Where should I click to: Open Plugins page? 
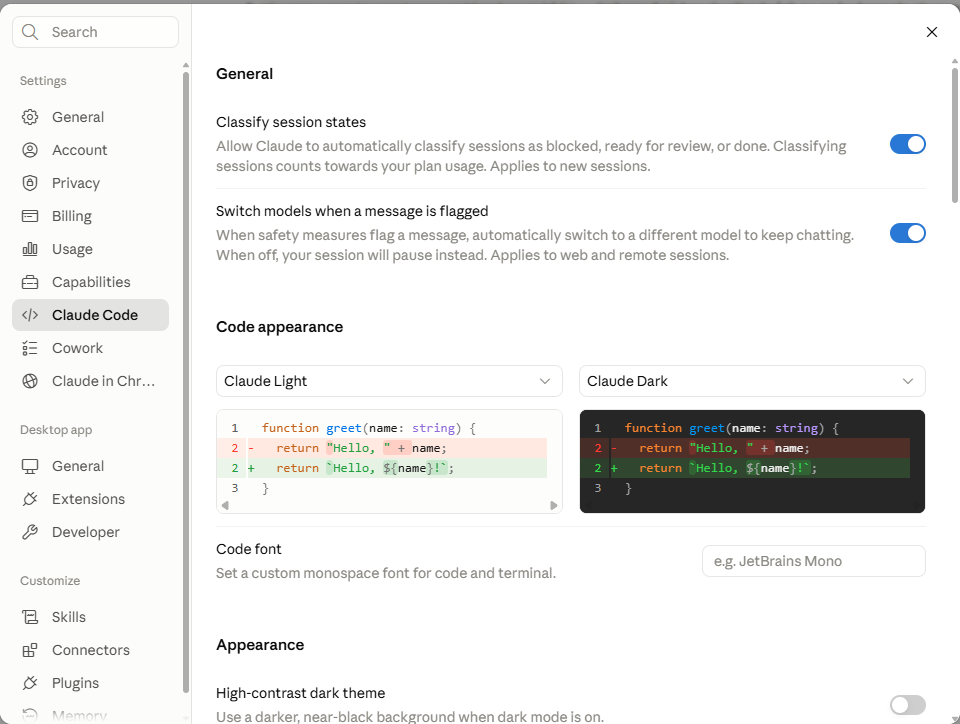tap(91, 683)
